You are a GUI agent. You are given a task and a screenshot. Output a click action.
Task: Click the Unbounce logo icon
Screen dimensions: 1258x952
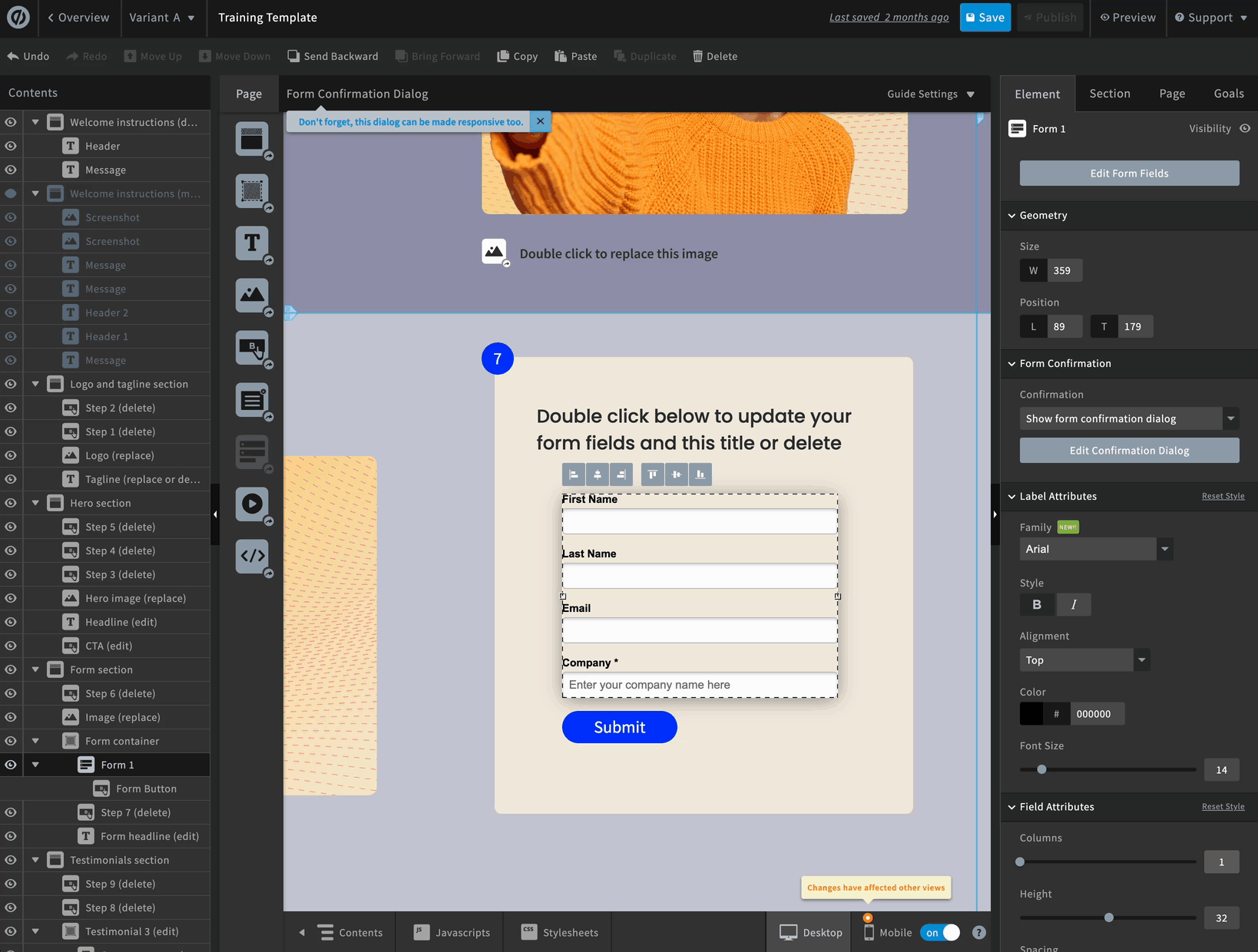pyautogui.click(x=18, y=17)
